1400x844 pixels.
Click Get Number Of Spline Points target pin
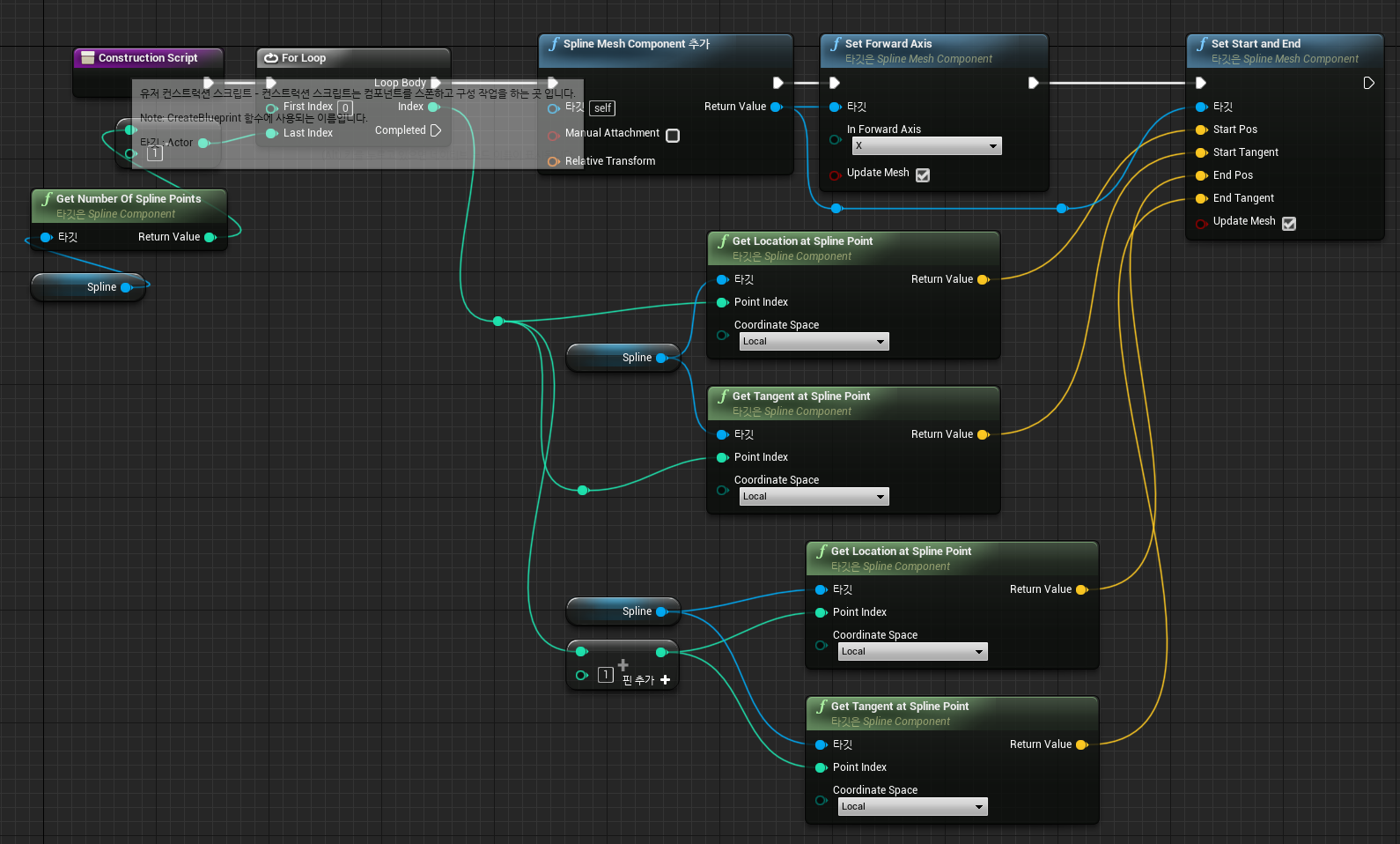pyautogui.click(x=47, y=237)
